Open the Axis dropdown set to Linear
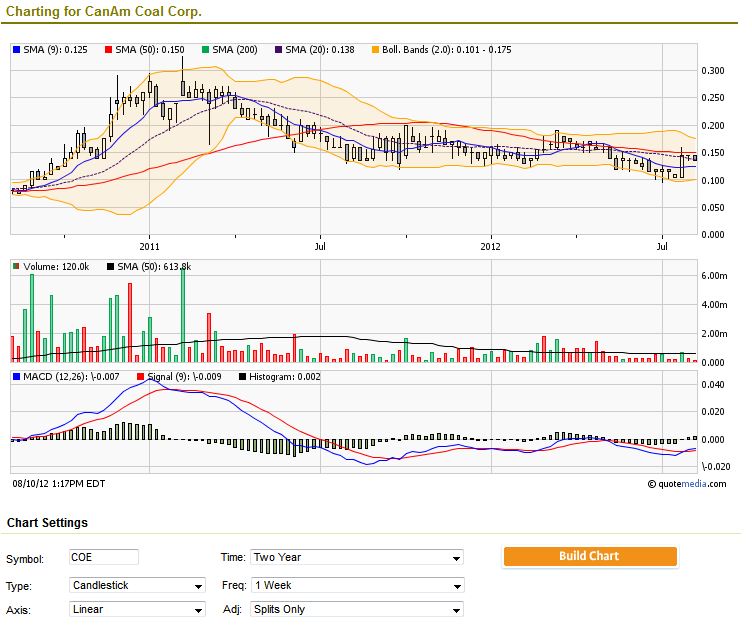 (137, 609)
